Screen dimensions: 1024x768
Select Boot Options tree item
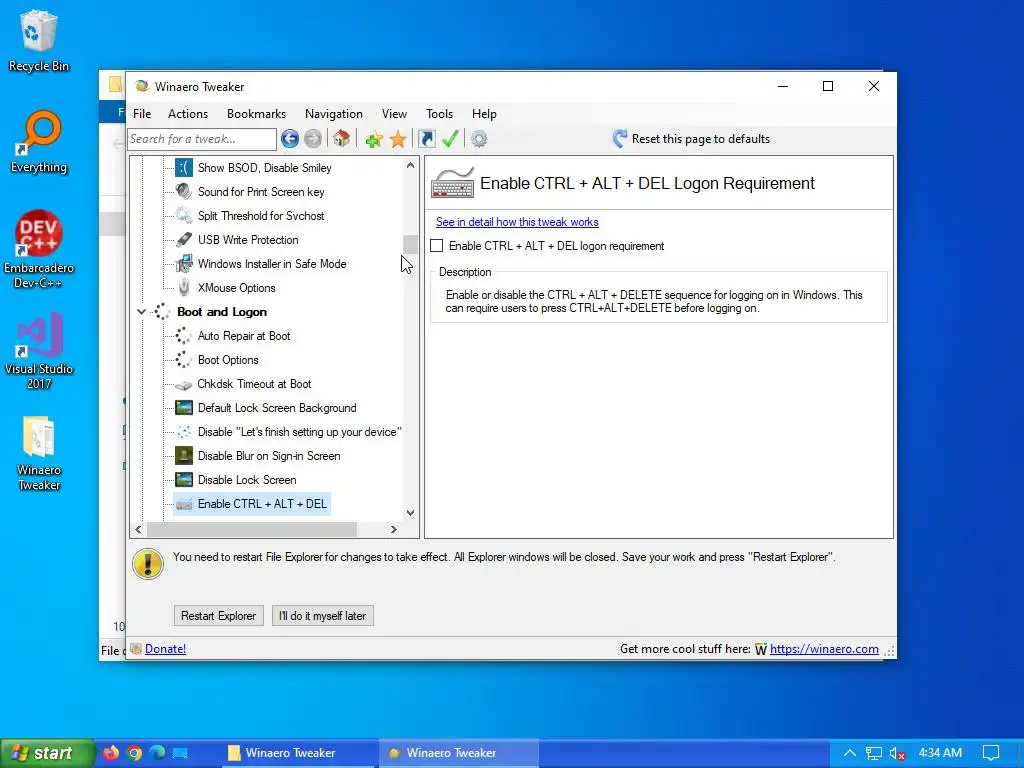pyautogui.click(x=228, y=360)
